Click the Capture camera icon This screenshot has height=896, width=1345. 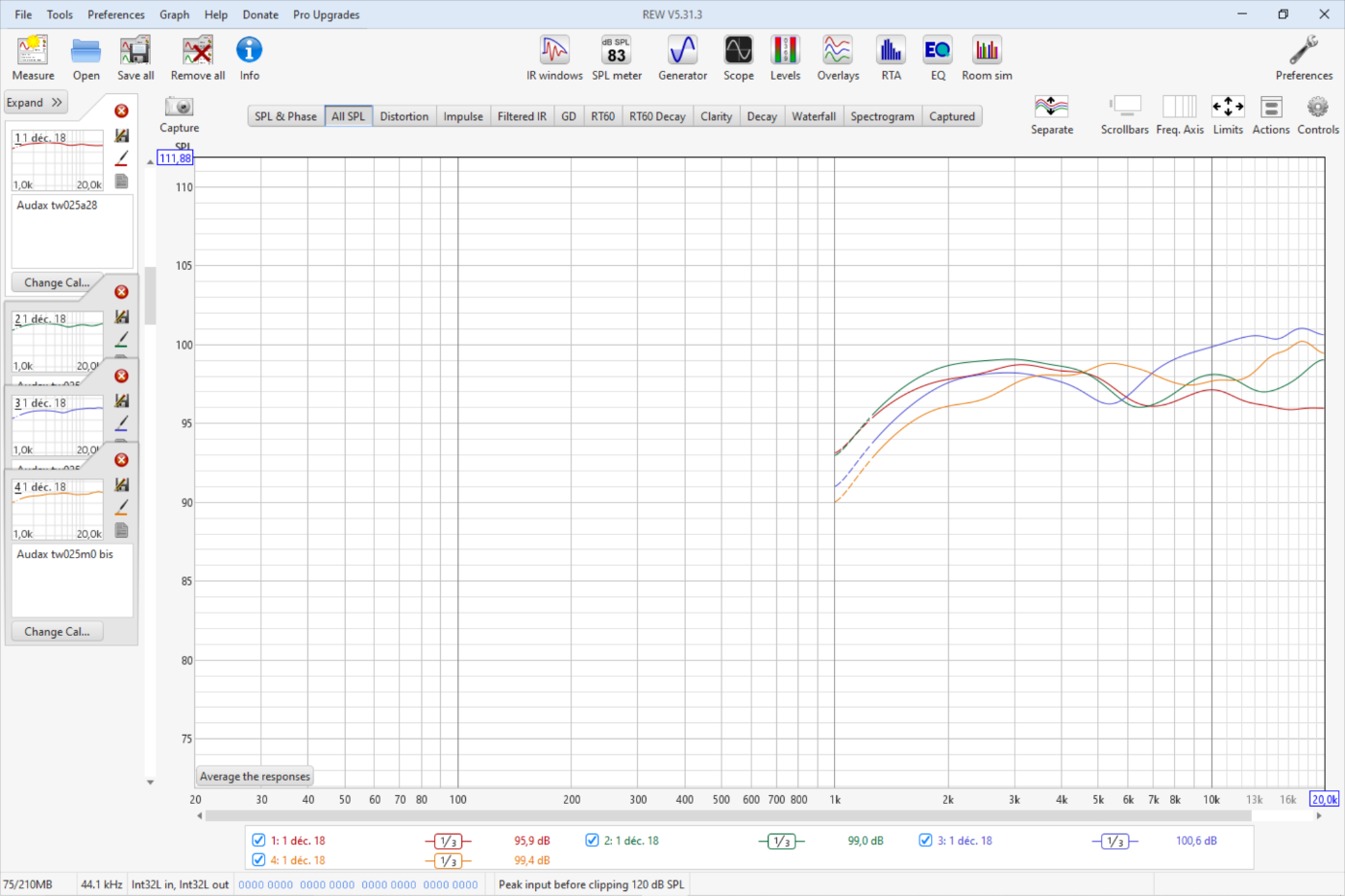tap(179, 108)
